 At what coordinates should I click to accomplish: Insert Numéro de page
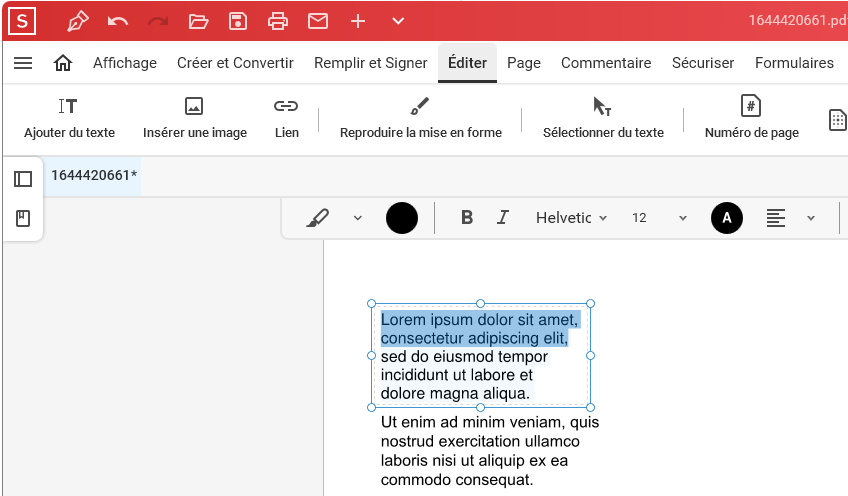[x=752, y=118]
